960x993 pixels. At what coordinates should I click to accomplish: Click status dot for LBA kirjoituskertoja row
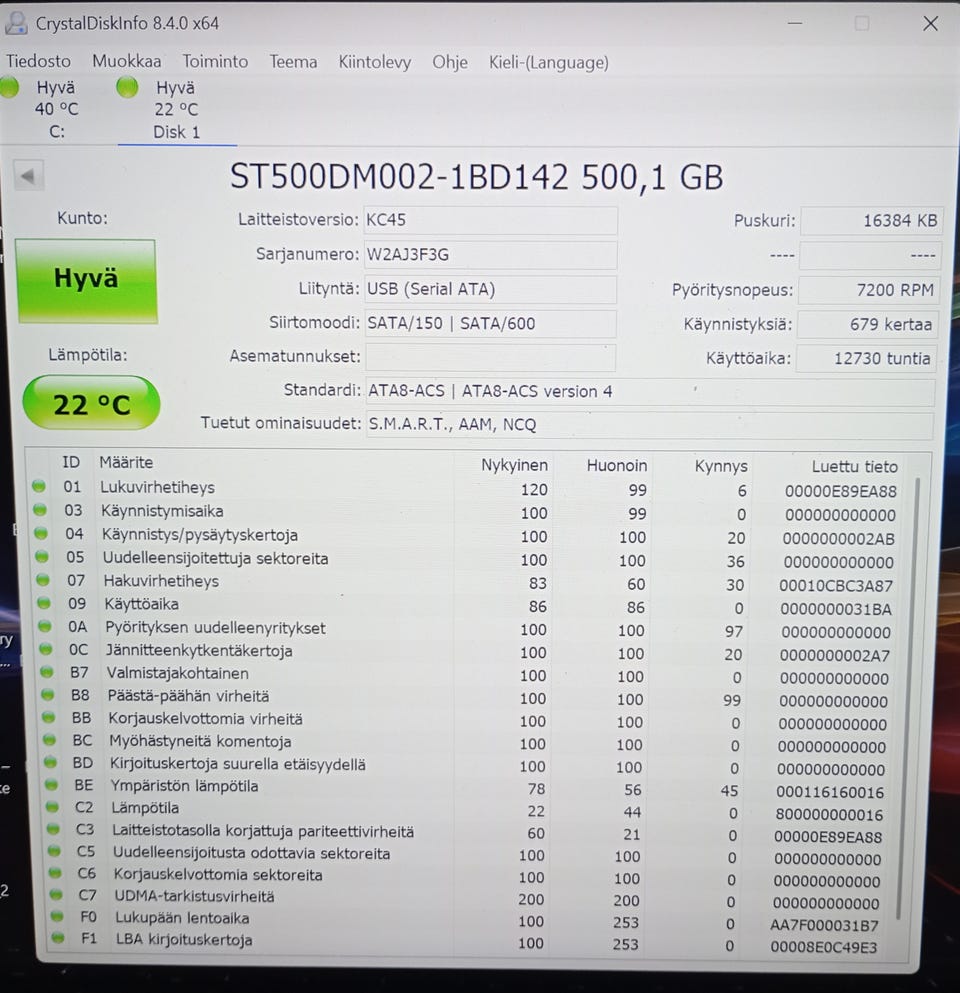click(58, 939)
